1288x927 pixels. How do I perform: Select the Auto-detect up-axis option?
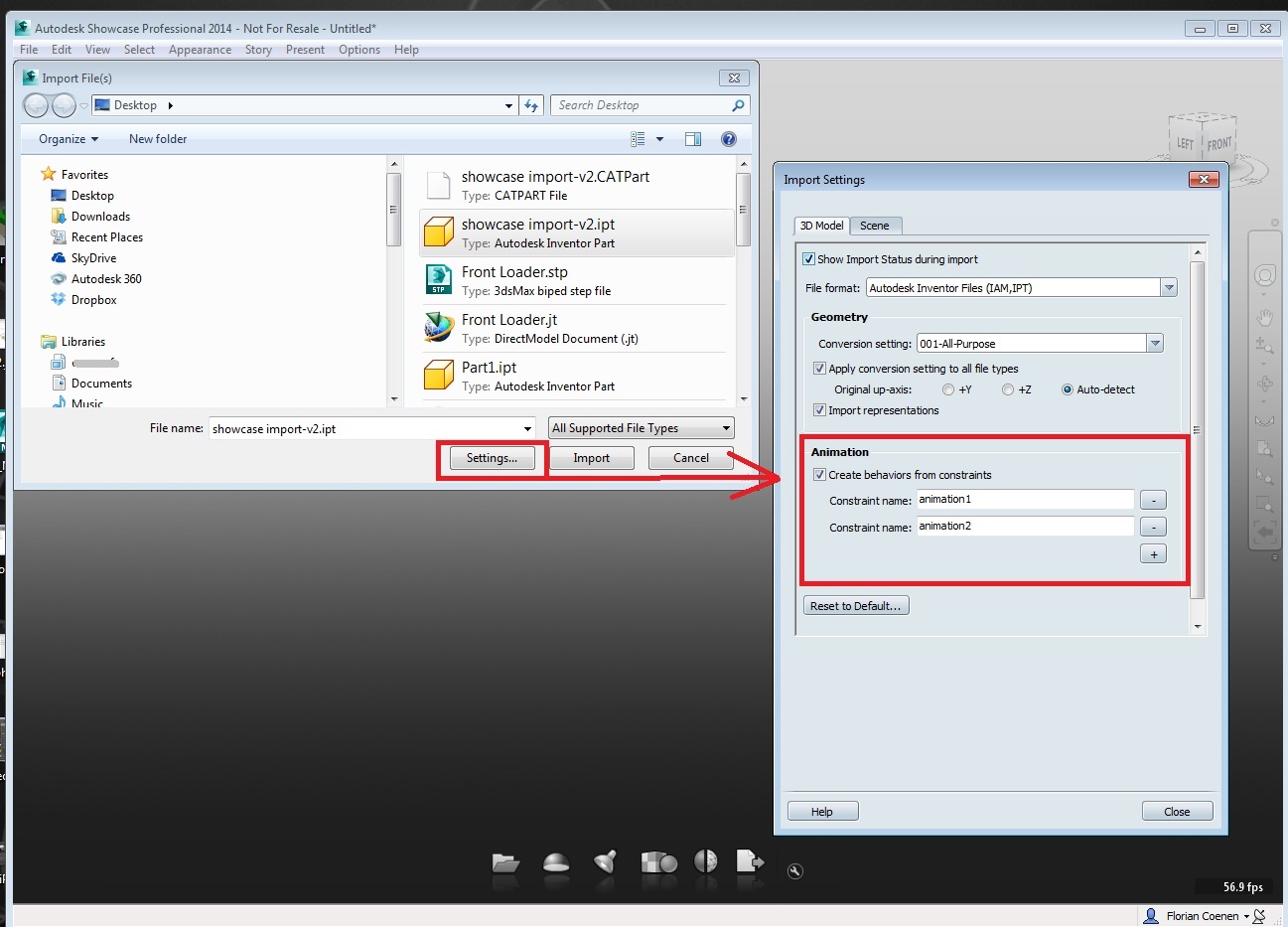[1068, 389]
